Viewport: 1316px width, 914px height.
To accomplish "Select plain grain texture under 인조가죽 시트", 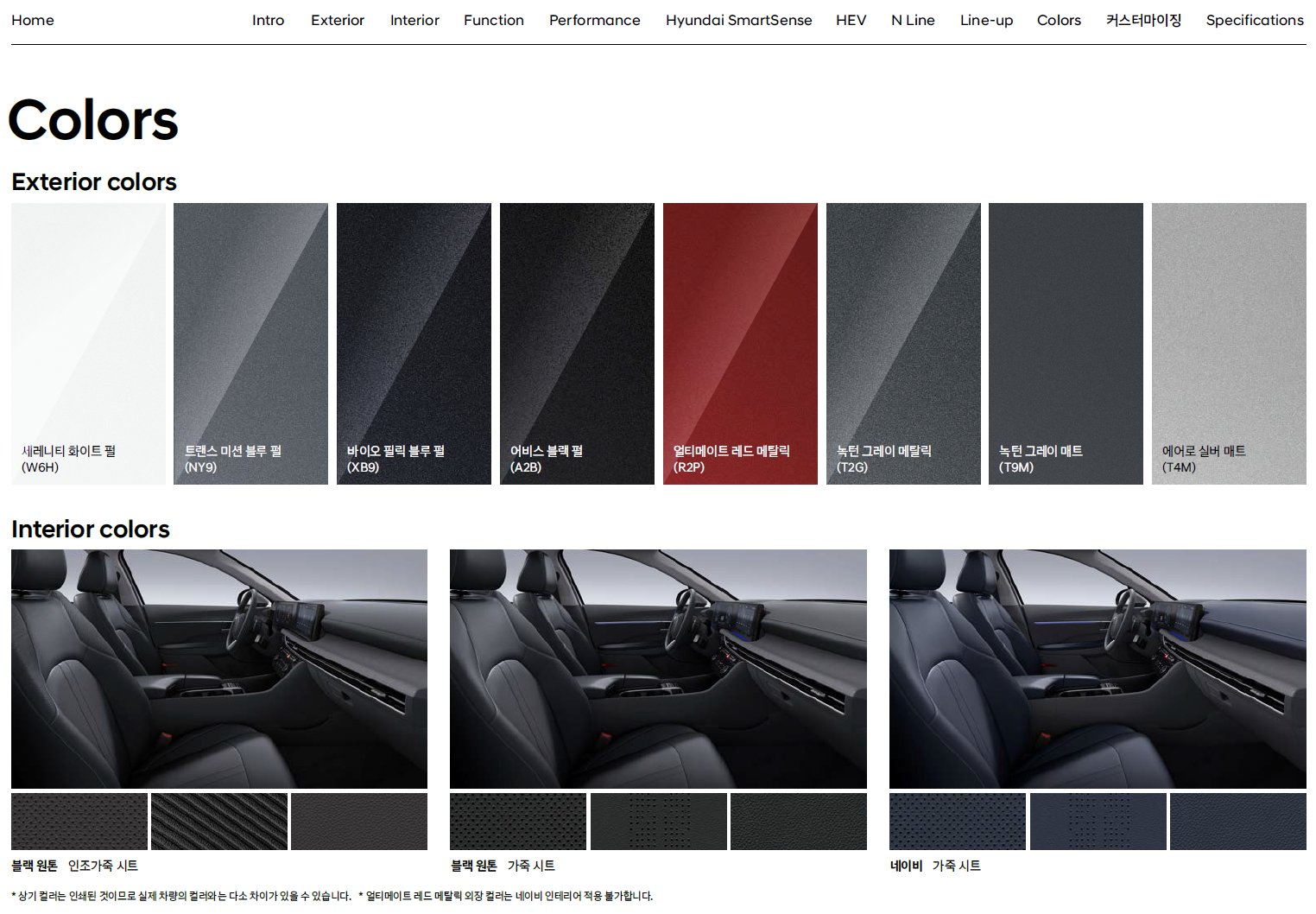I will [359, 822].
